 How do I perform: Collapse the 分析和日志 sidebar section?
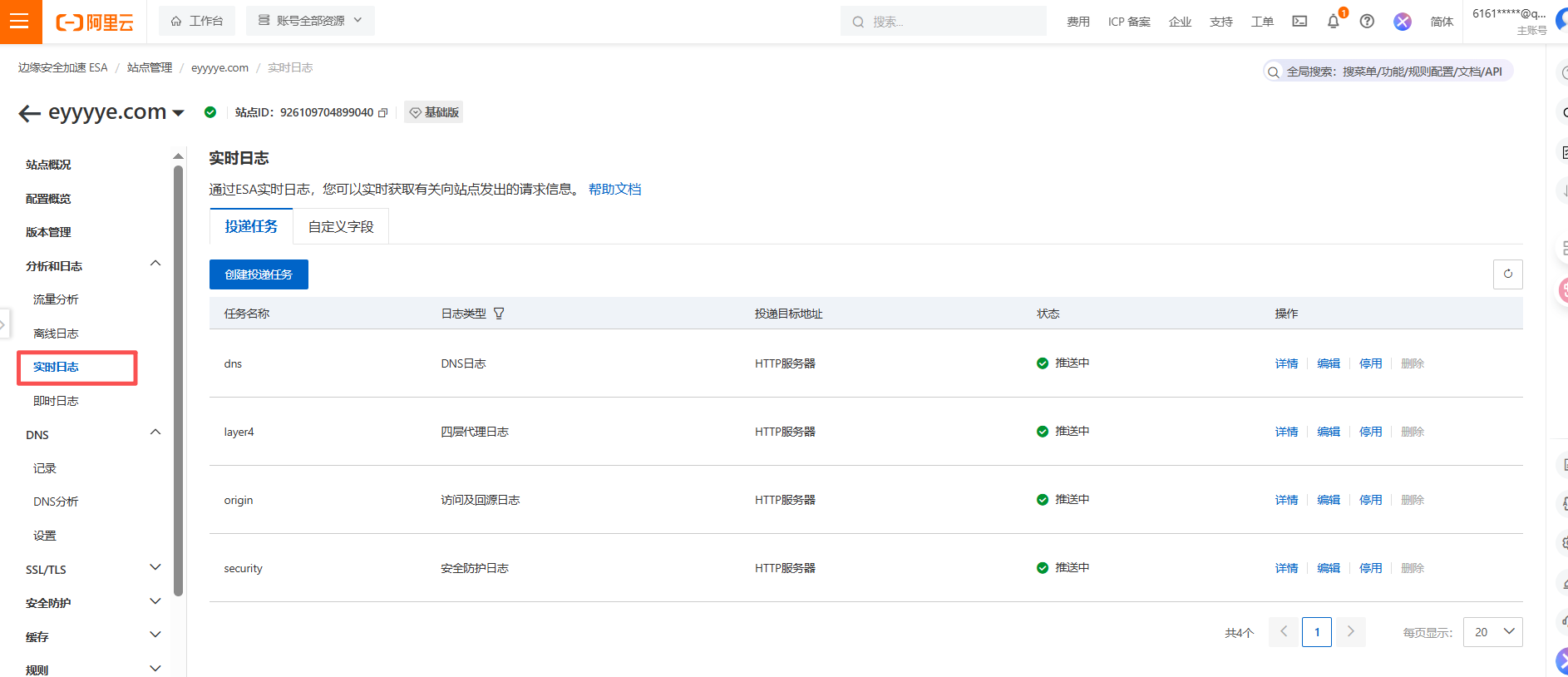(155, 264)
